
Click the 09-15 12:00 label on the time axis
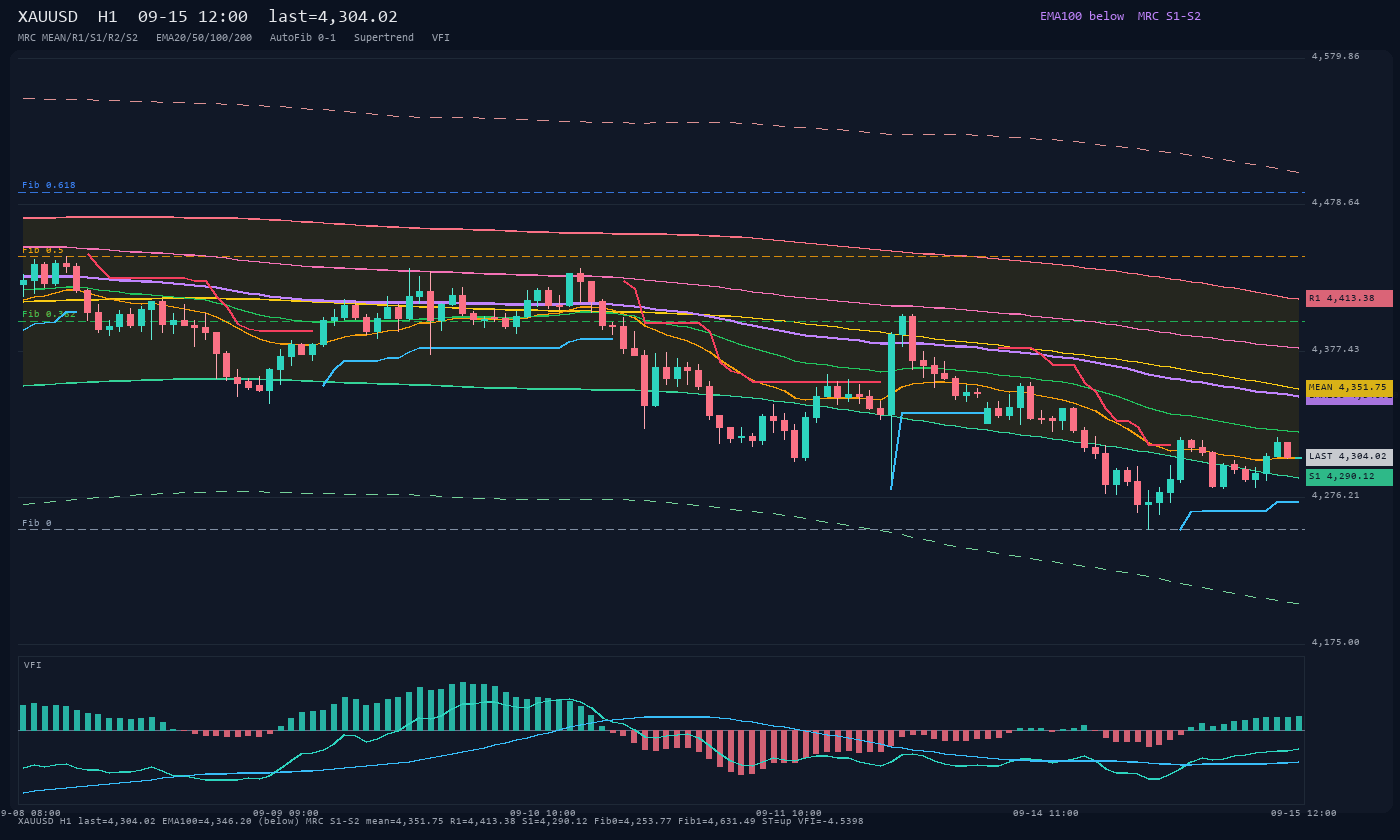pyautogui.click(x=1304, y=813)
